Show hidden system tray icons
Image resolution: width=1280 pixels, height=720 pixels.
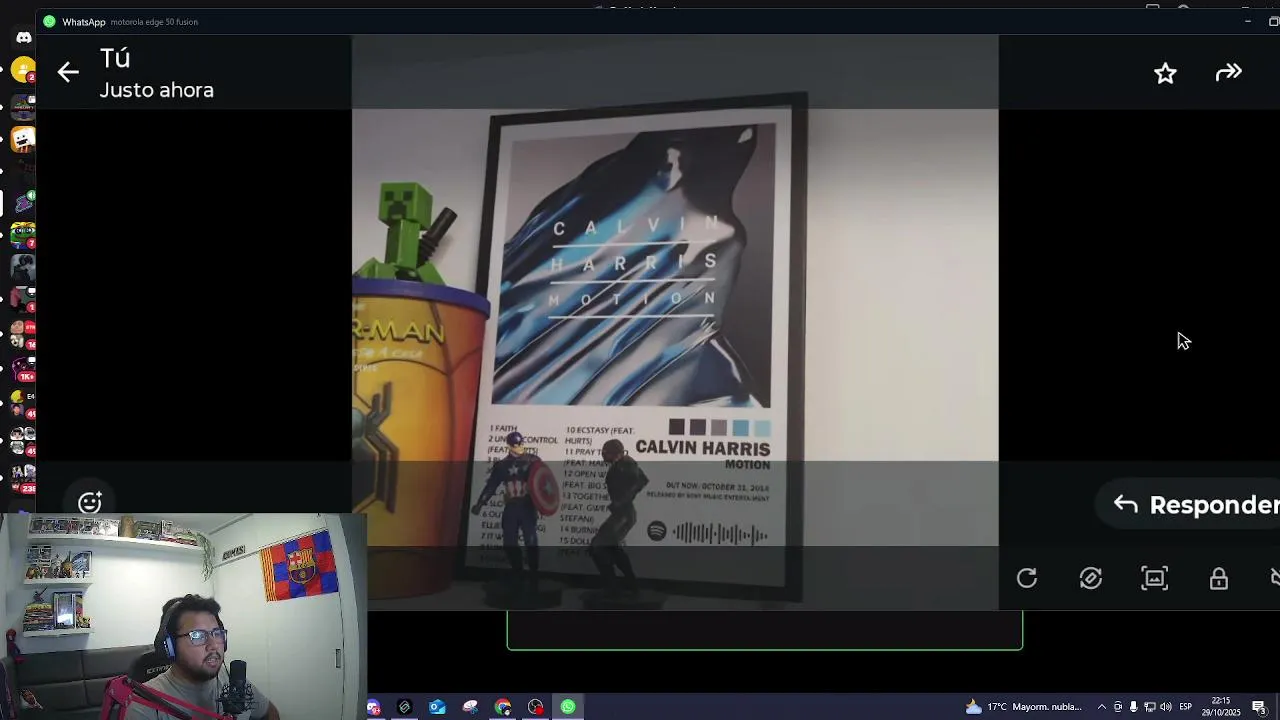[x=1102, y=707]
